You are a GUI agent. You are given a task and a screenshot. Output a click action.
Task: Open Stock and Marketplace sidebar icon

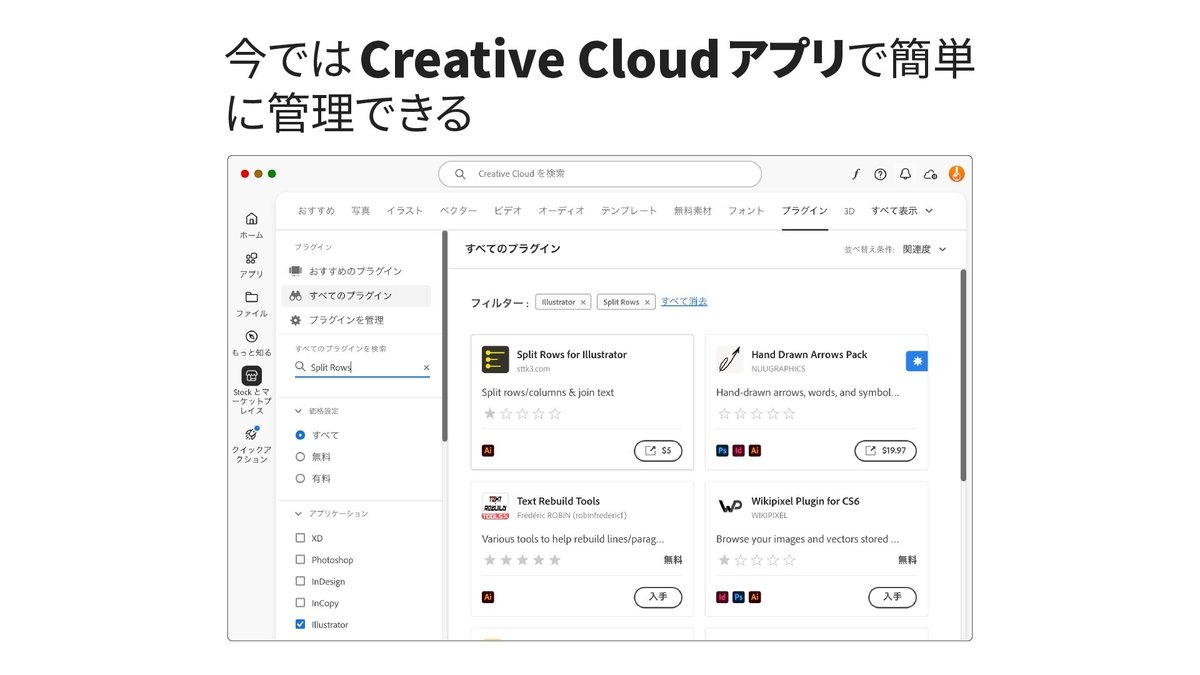point(251,376)
